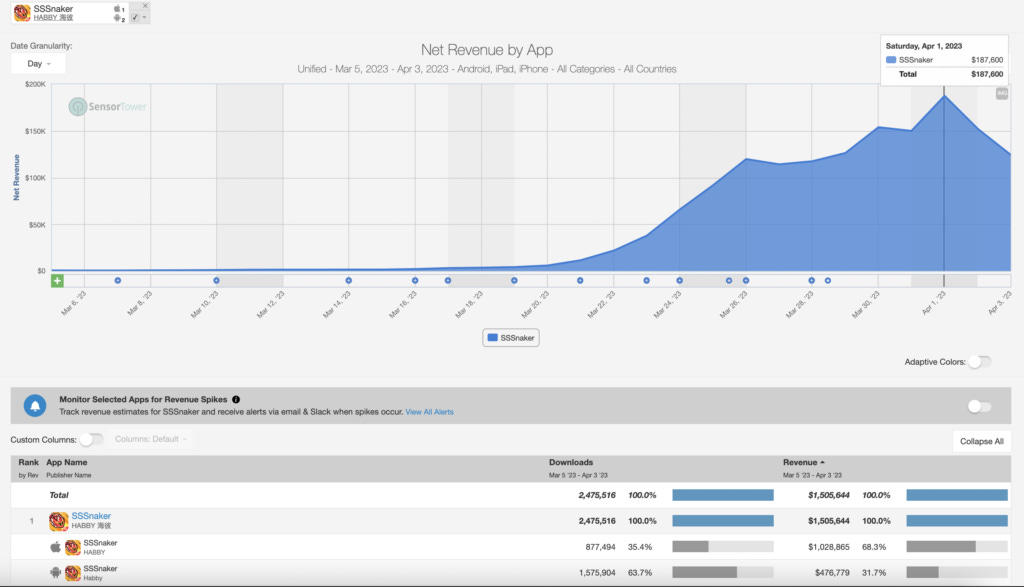Open the event marker at Mar 23

click(647, 281)
